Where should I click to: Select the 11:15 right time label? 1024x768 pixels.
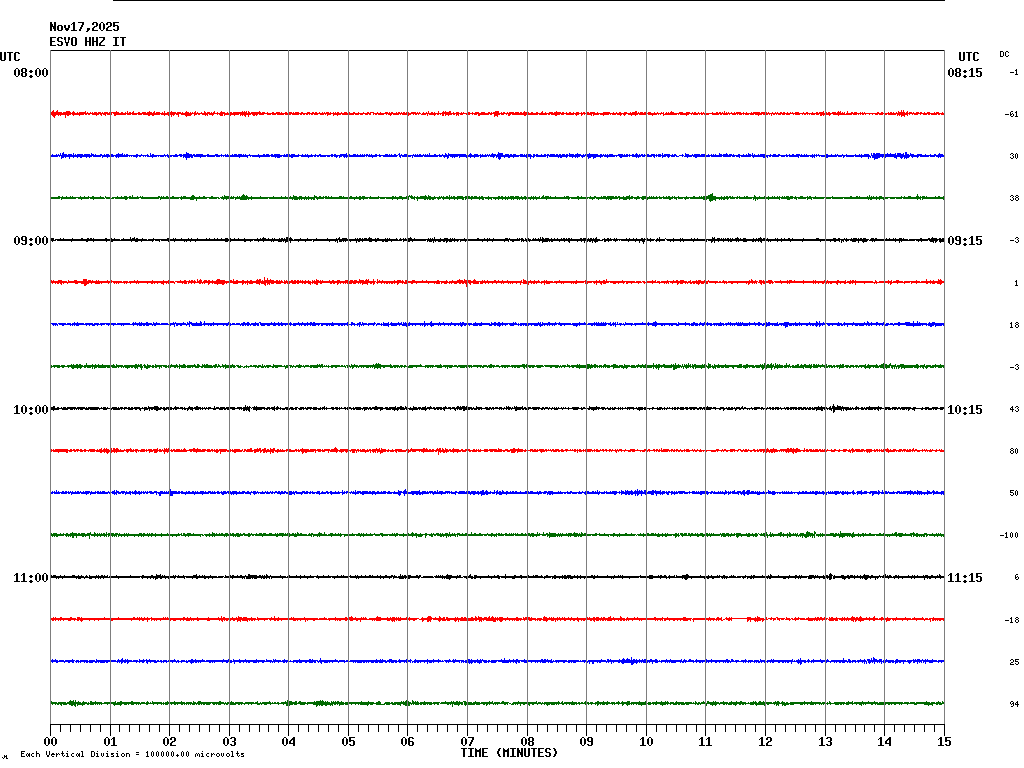tap(965, 578)
